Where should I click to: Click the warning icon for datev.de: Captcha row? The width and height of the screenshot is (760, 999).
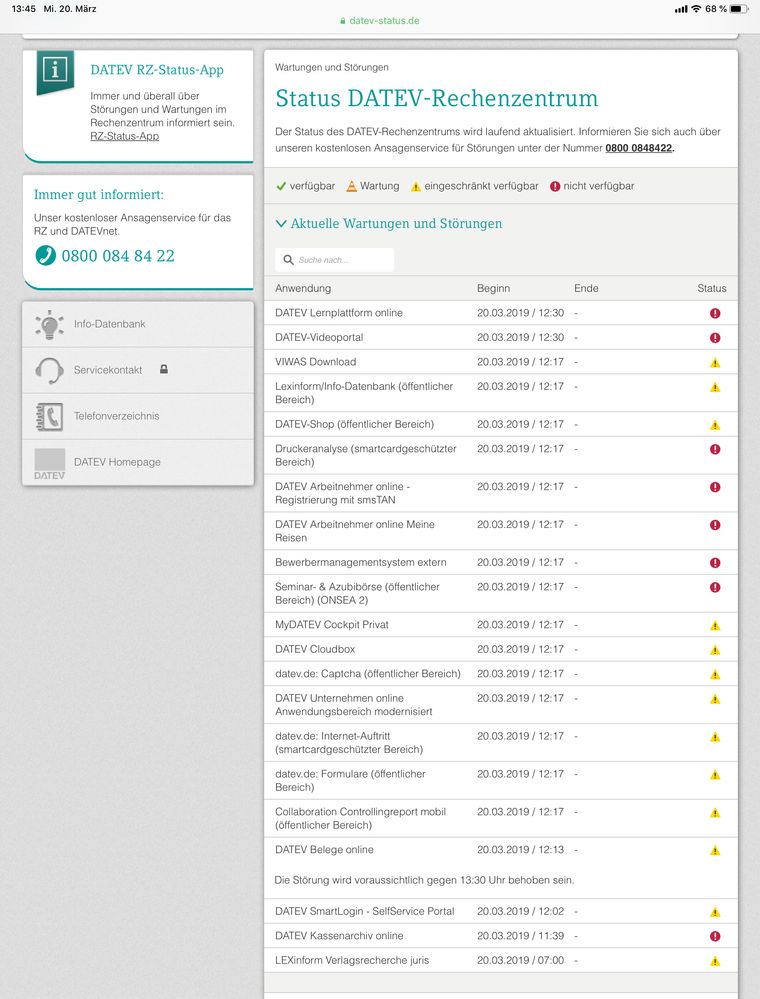click(715, 674)
